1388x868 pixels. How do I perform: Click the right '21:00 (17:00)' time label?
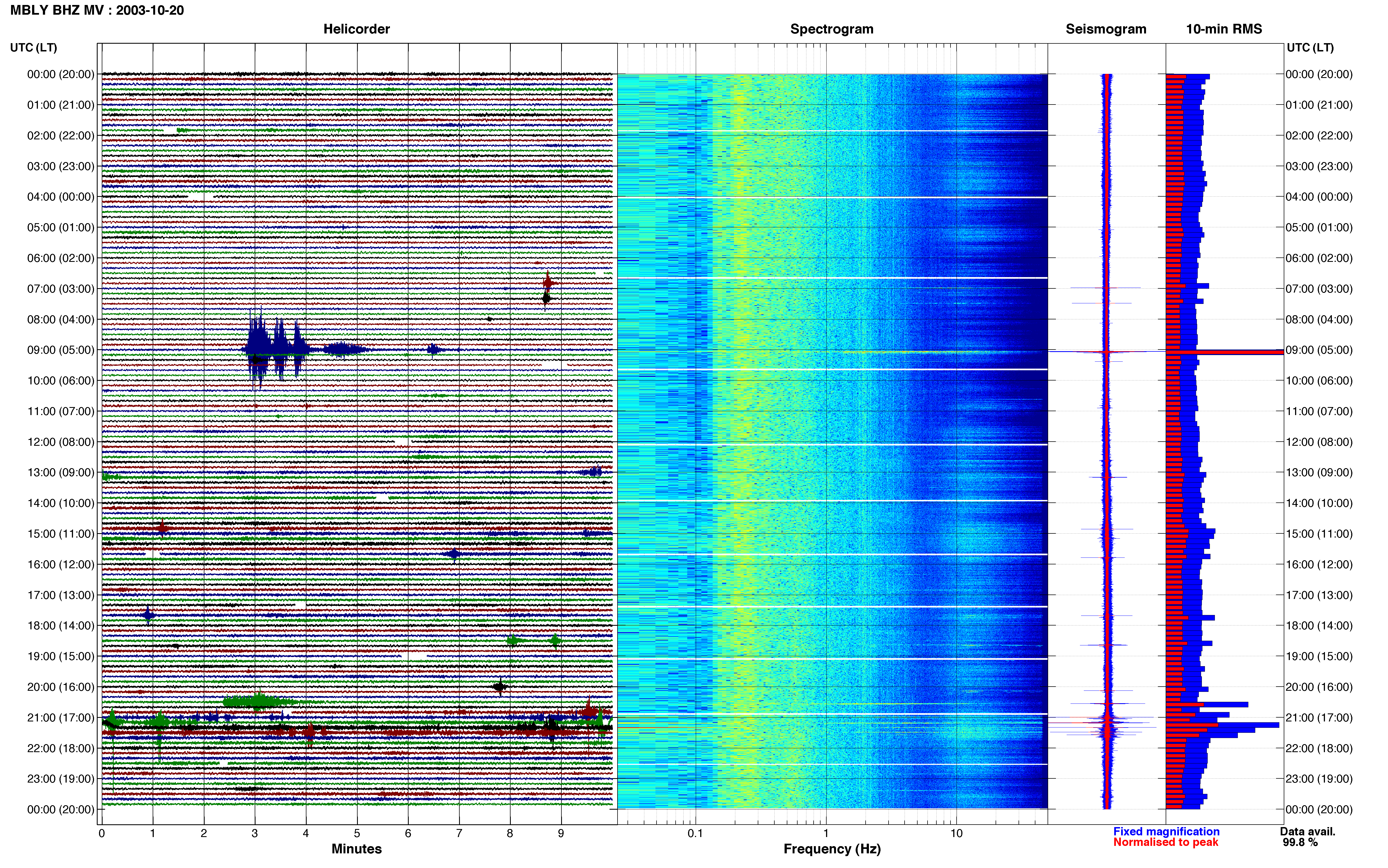pyautogui.click(x=1319, y=718)
